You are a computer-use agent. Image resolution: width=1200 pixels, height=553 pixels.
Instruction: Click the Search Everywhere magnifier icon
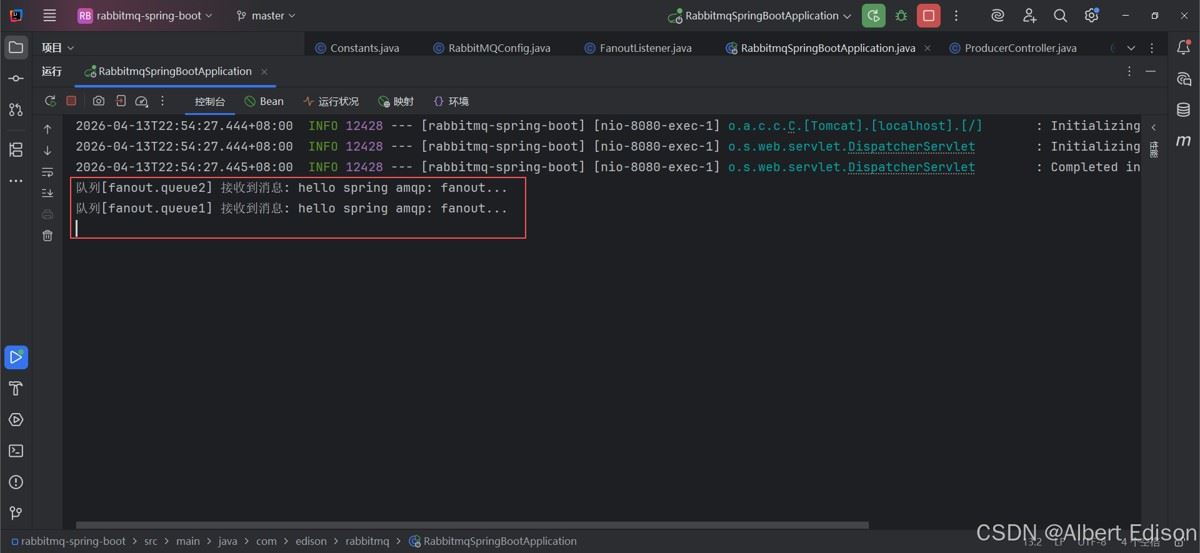(x=1060, y=16)
